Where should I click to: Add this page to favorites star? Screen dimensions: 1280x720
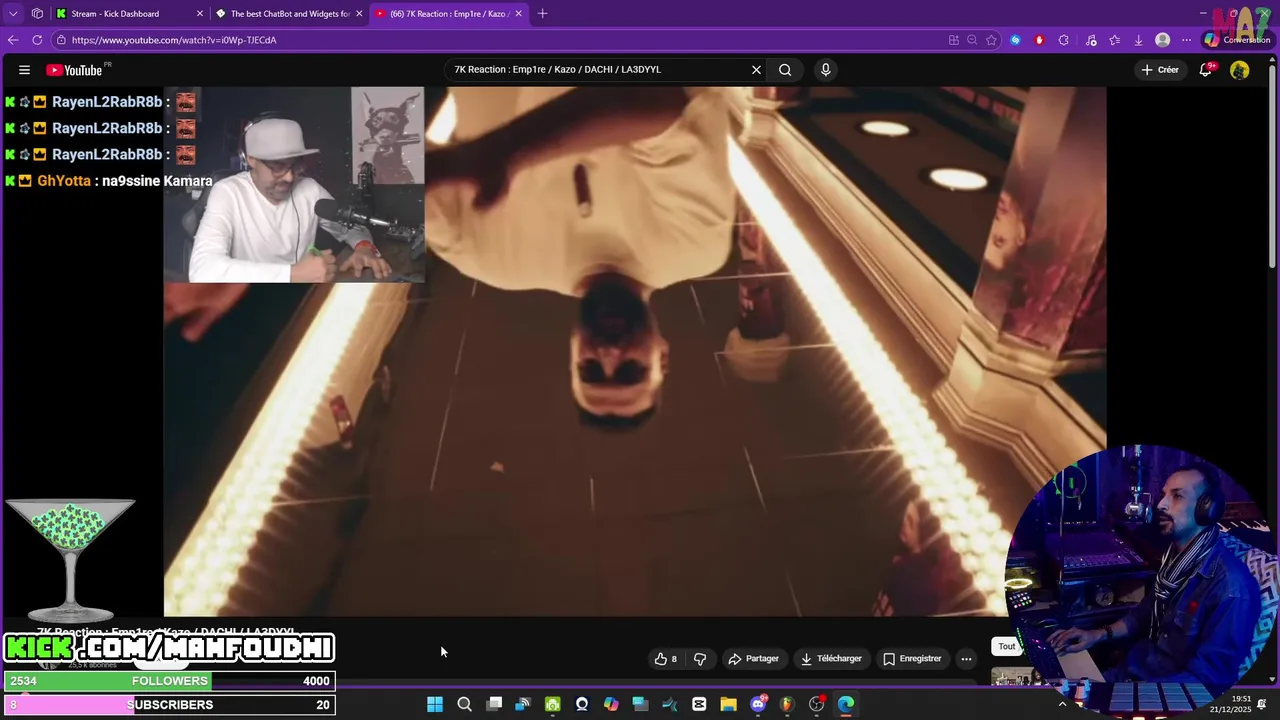(x=991, y=40)
